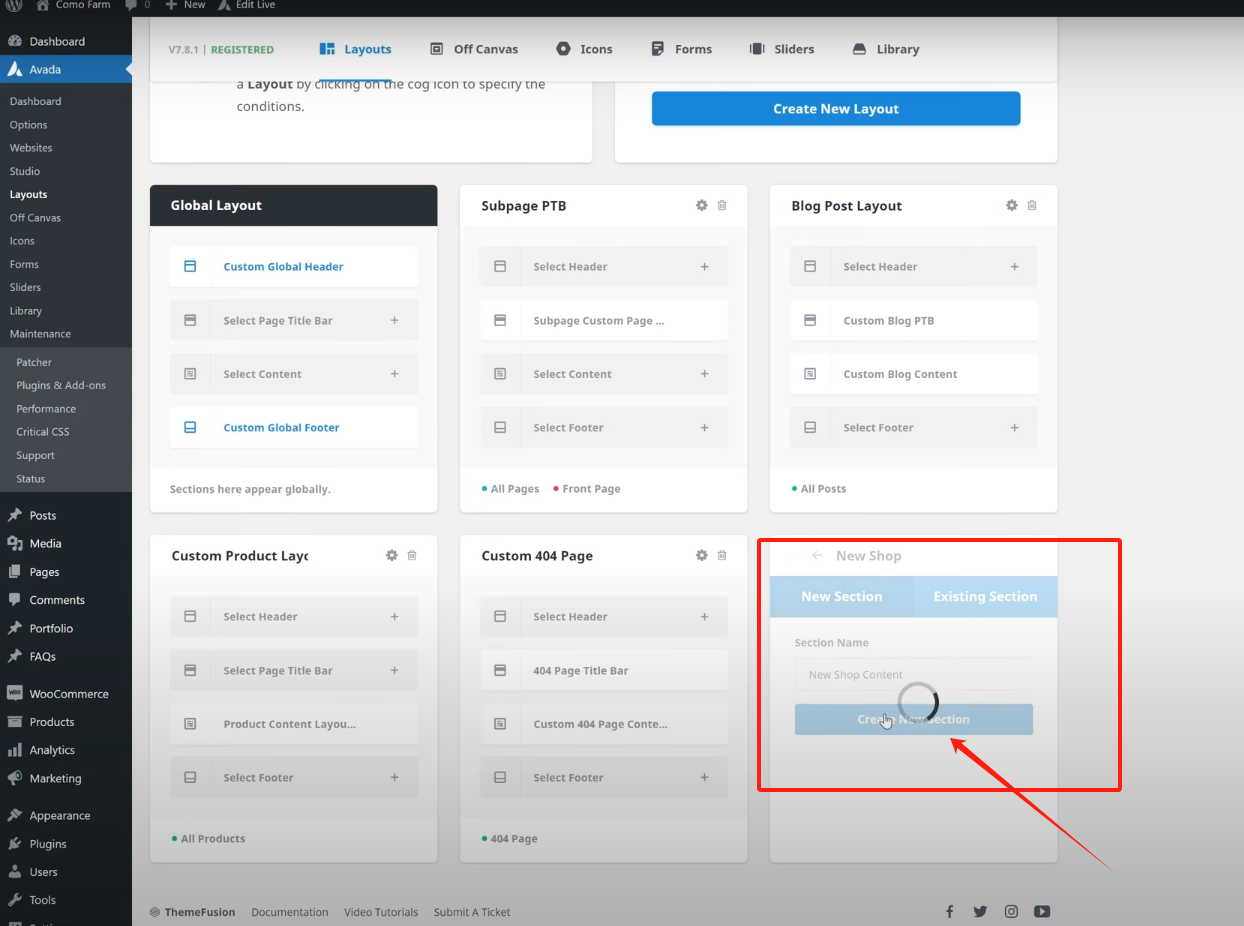Screen dimensions: 1244x926
Task: Add Page Title Bar to Global Layout
Action: 394,321
